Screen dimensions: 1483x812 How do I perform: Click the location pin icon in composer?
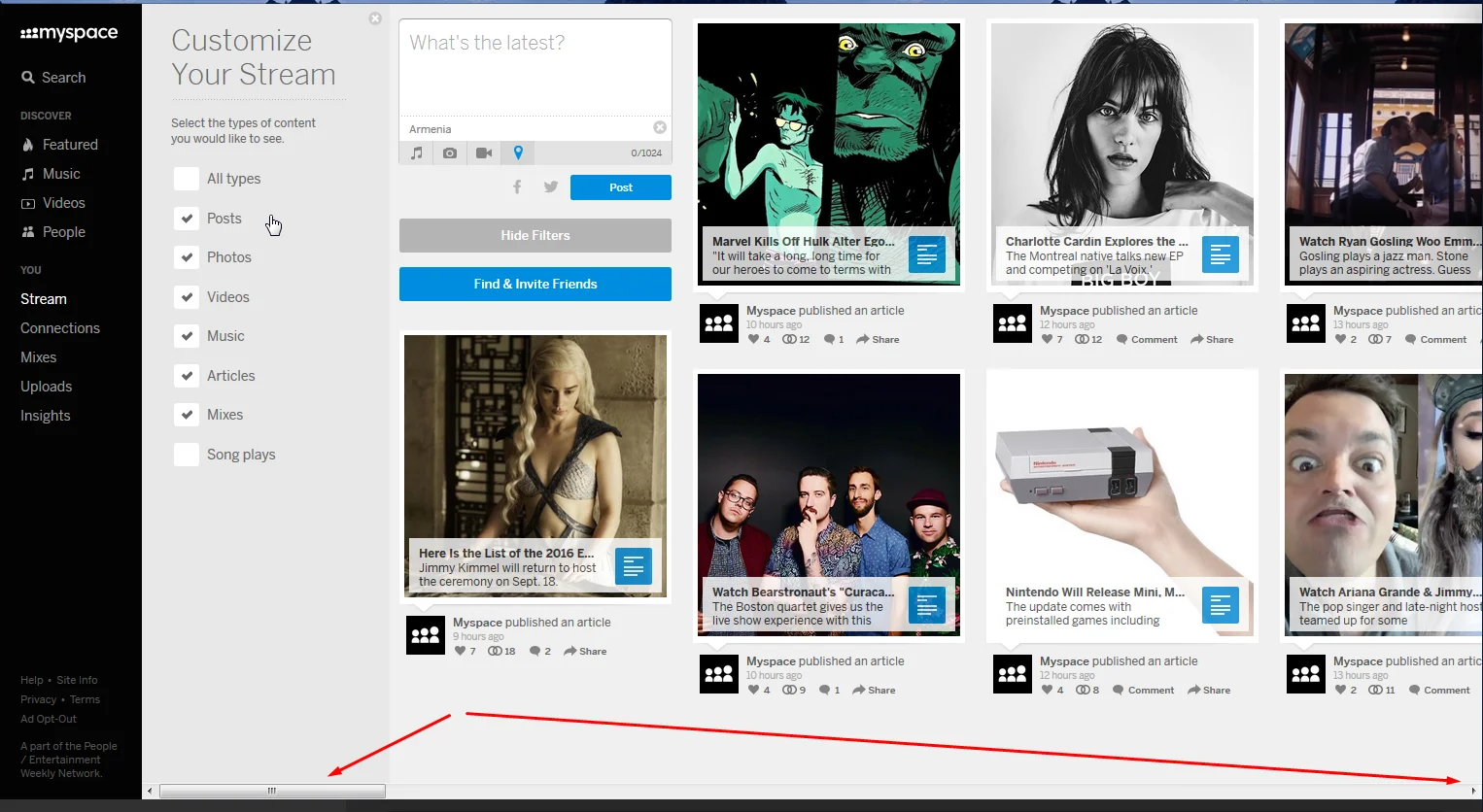518,152
